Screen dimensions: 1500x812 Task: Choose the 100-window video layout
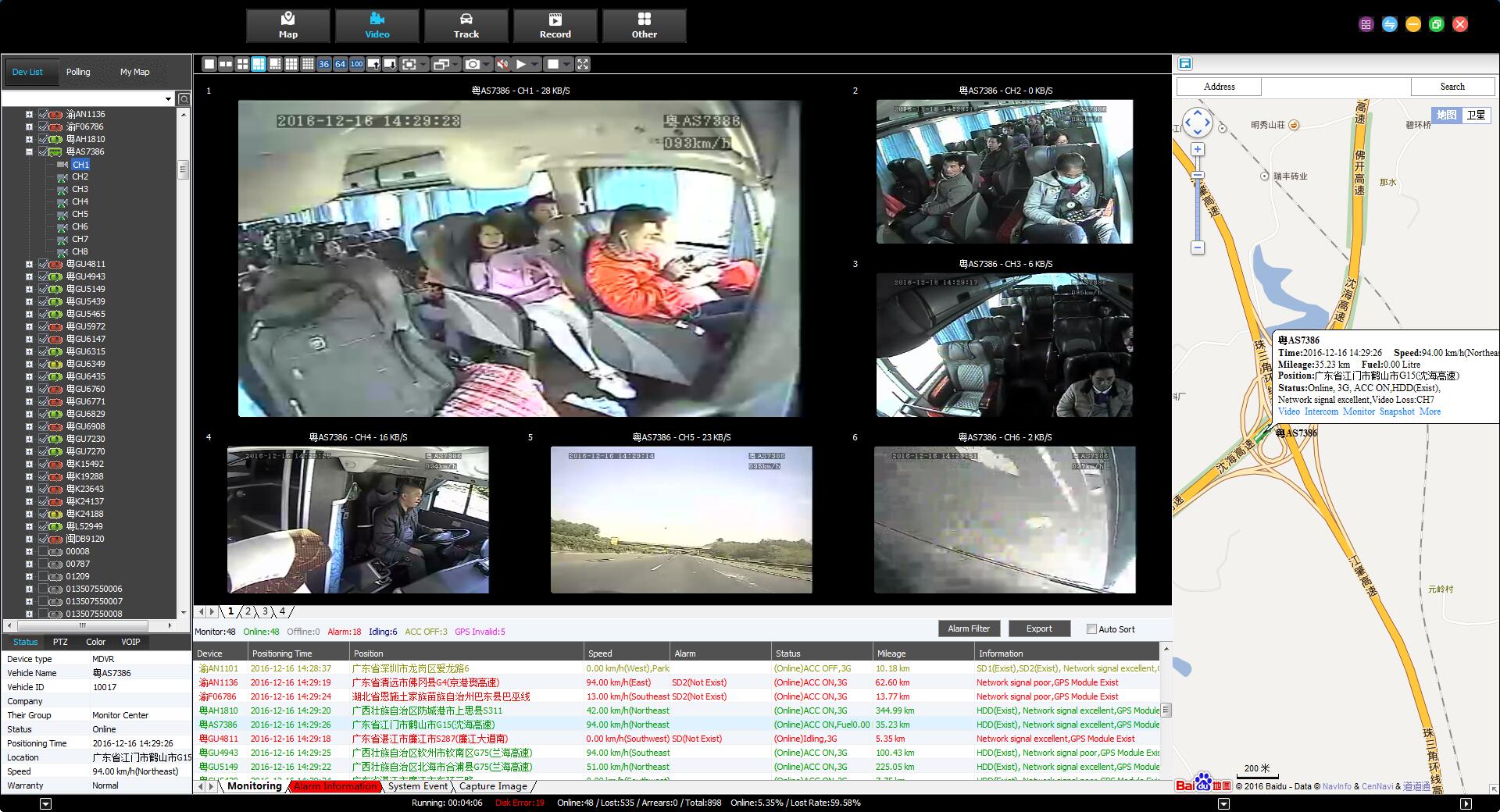point(357,64)
